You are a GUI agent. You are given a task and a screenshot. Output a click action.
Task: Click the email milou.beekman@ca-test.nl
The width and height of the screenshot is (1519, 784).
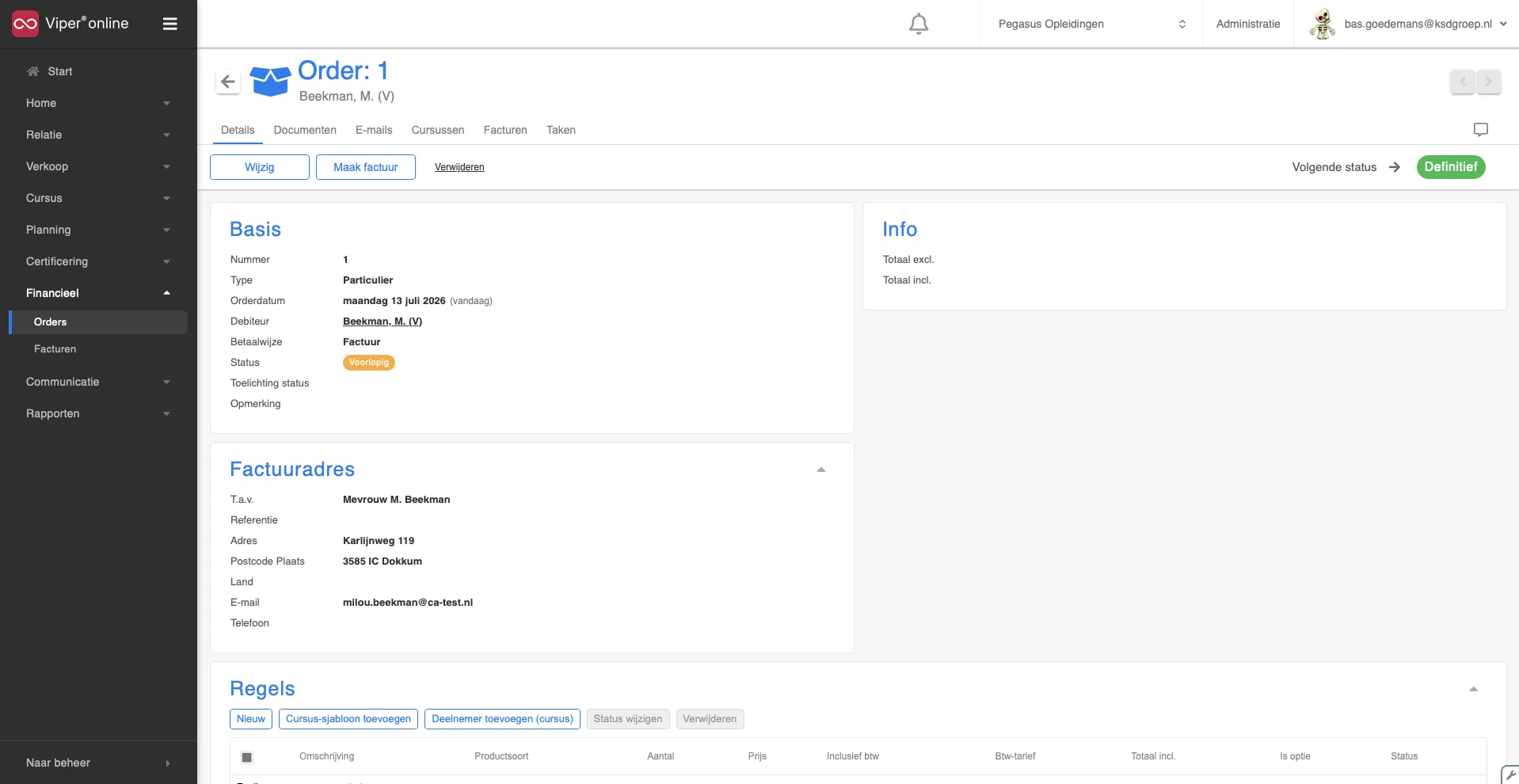tap(408, 603)
